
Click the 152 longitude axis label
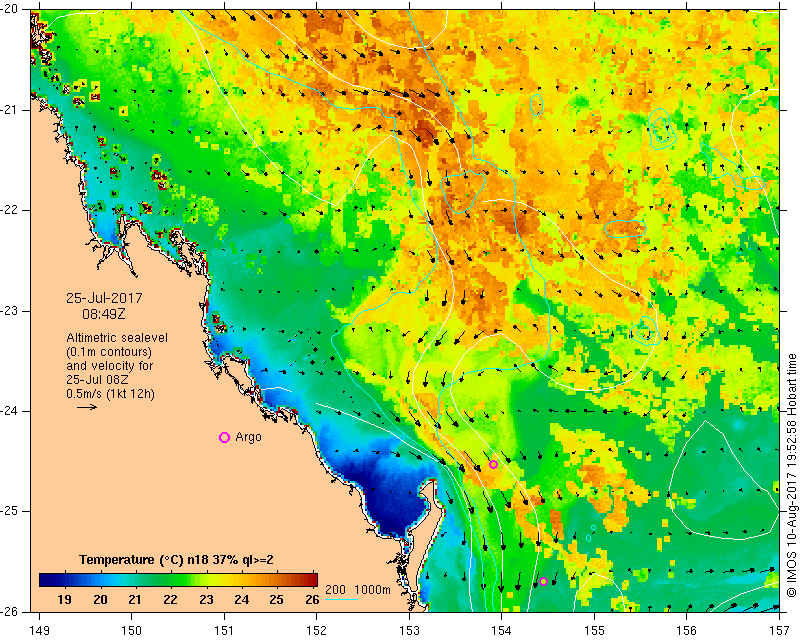(317, 630)
